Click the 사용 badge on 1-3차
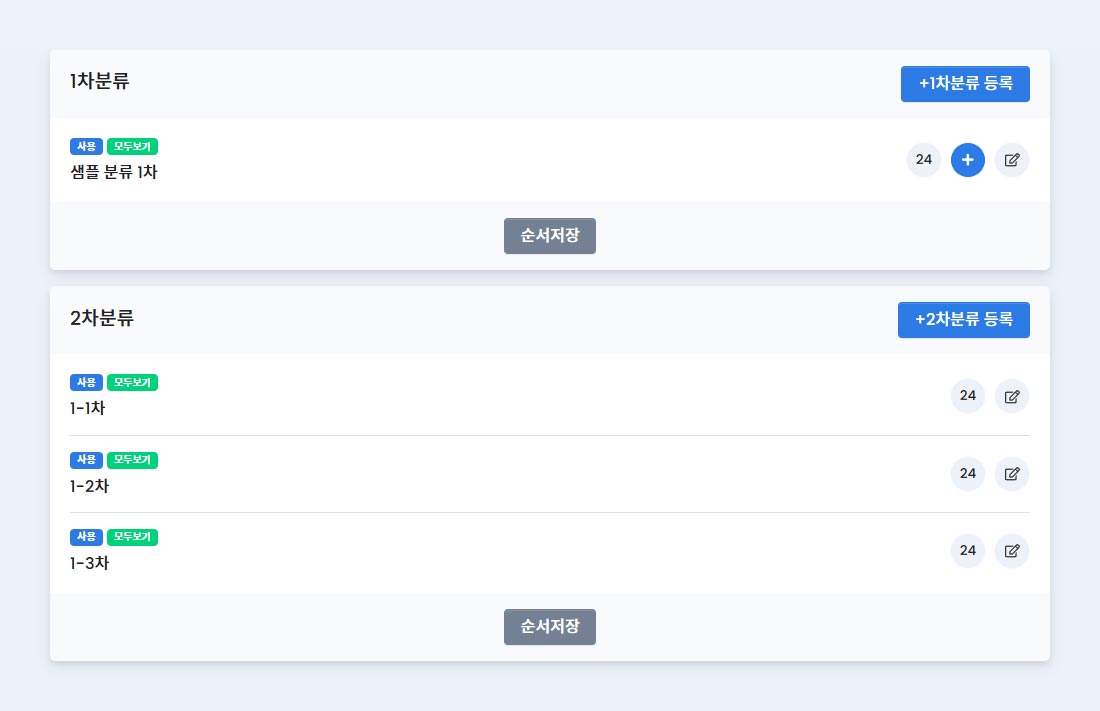 pos(86,537)
